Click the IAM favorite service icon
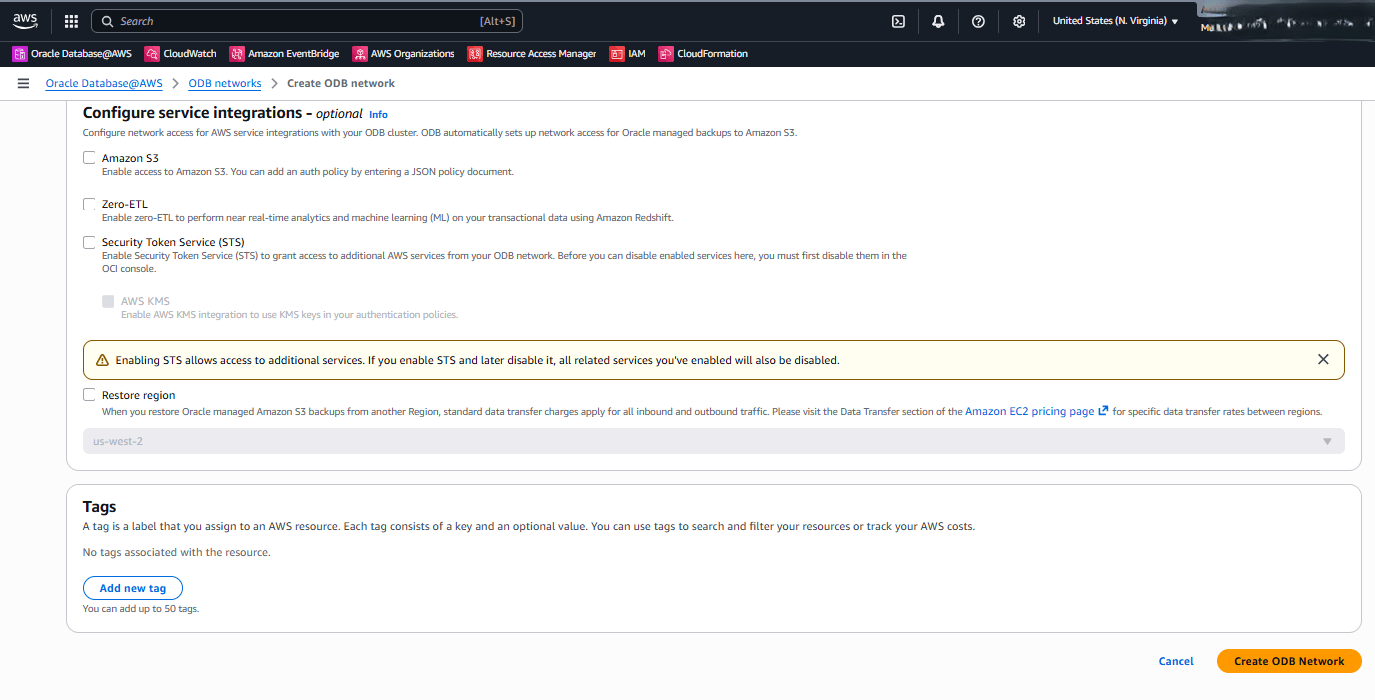 click(x=613, y=53)
